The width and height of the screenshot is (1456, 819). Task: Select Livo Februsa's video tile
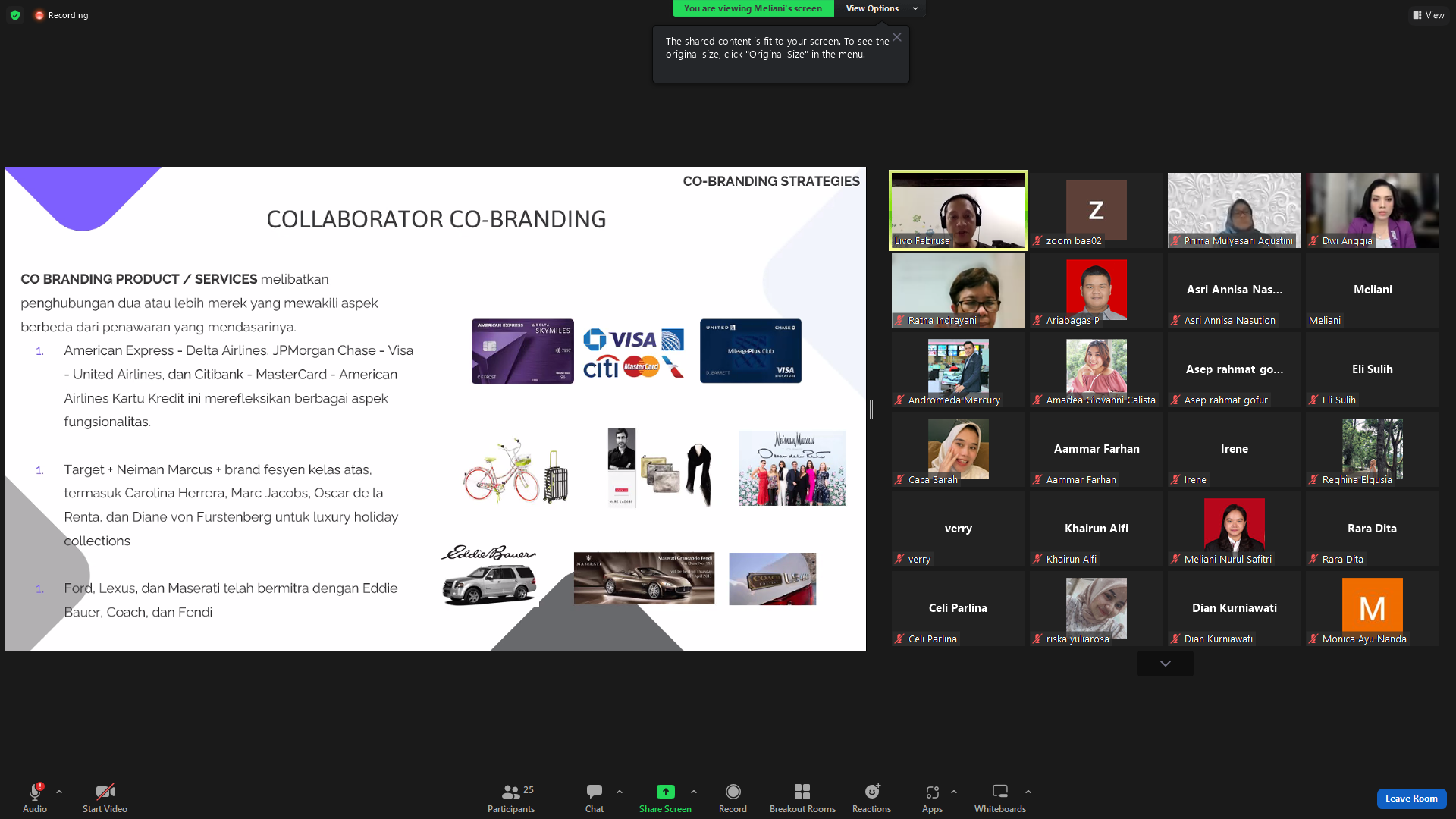coord(959,210)
